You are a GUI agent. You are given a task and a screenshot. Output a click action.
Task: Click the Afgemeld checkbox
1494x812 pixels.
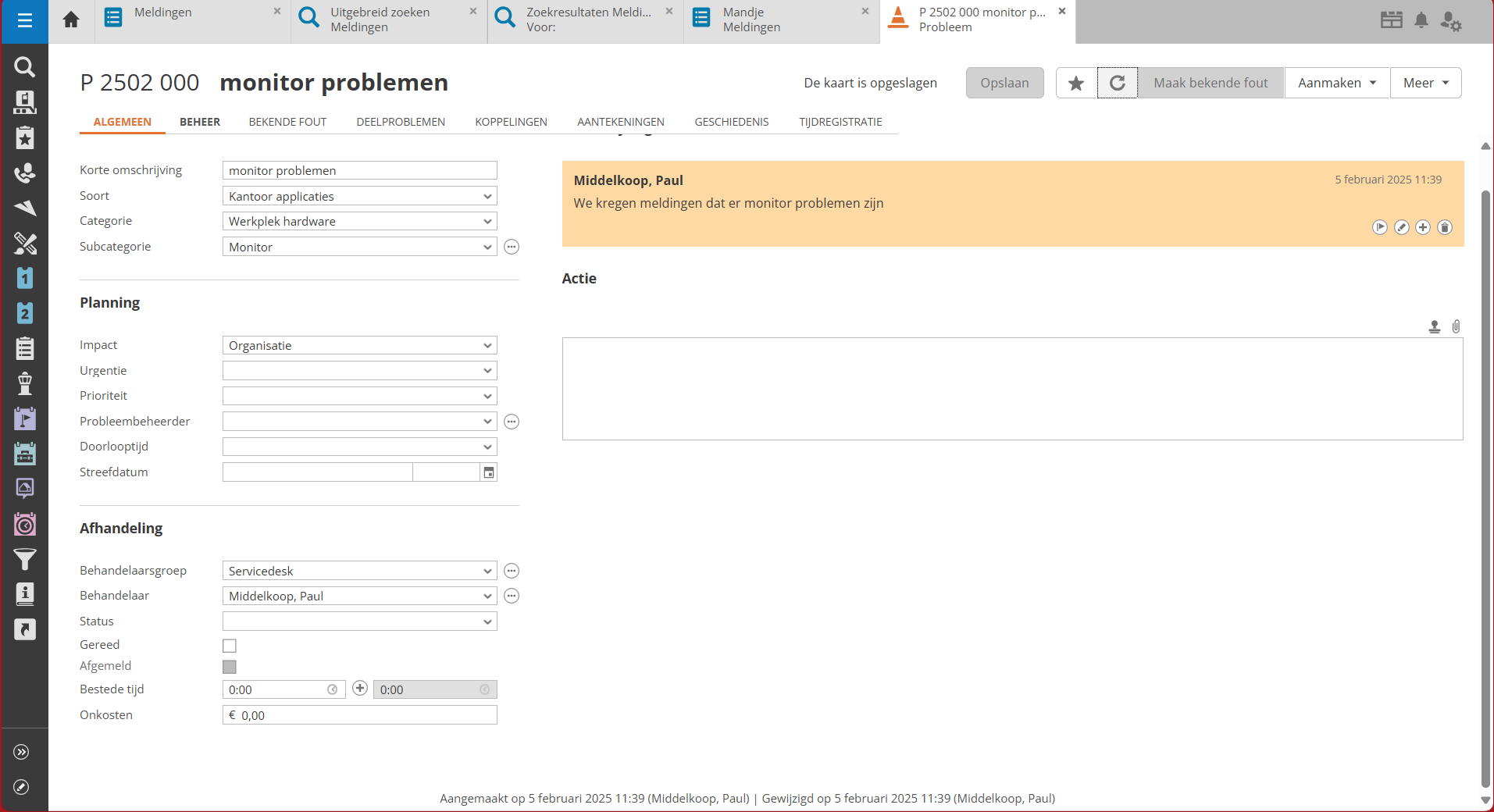point(230,667)
